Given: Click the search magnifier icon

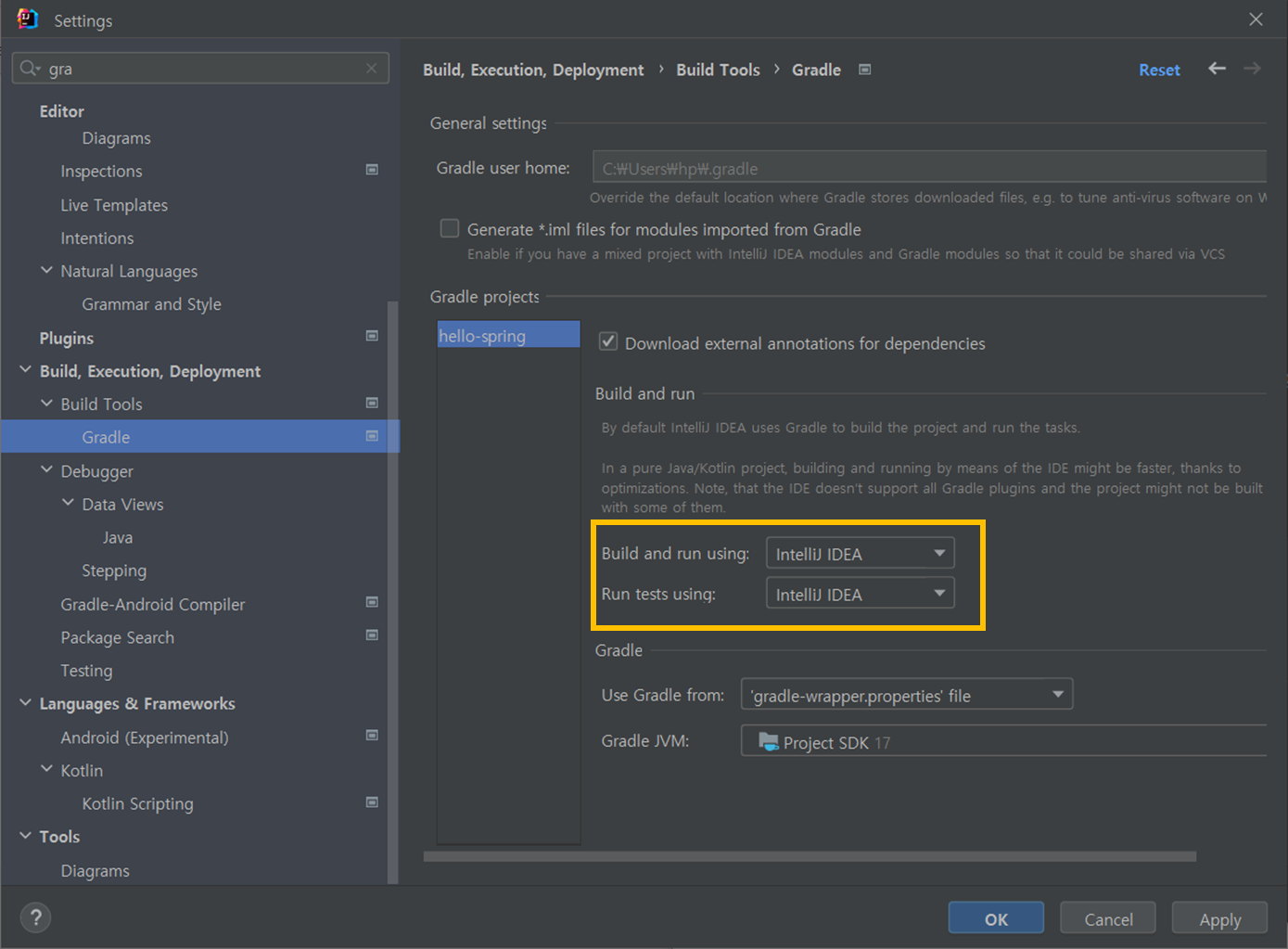Looking at the screenshot, I should [x=29, y=68].
